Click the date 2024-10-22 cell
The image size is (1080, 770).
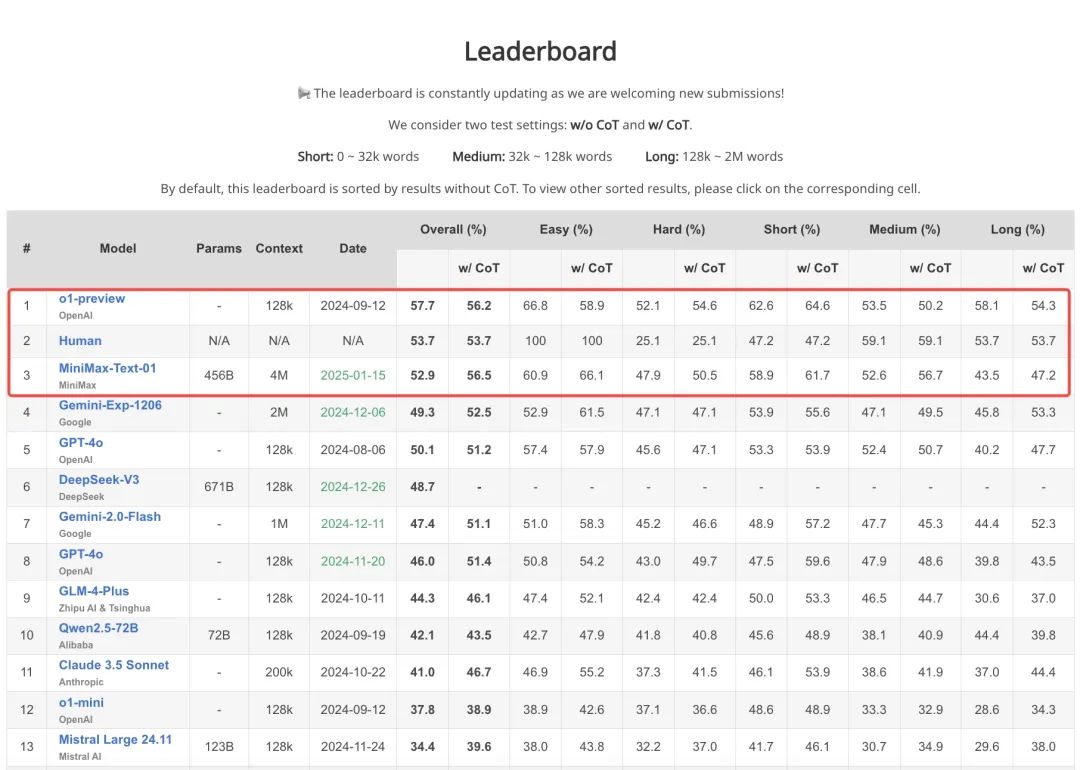click(x=353, y=672)
